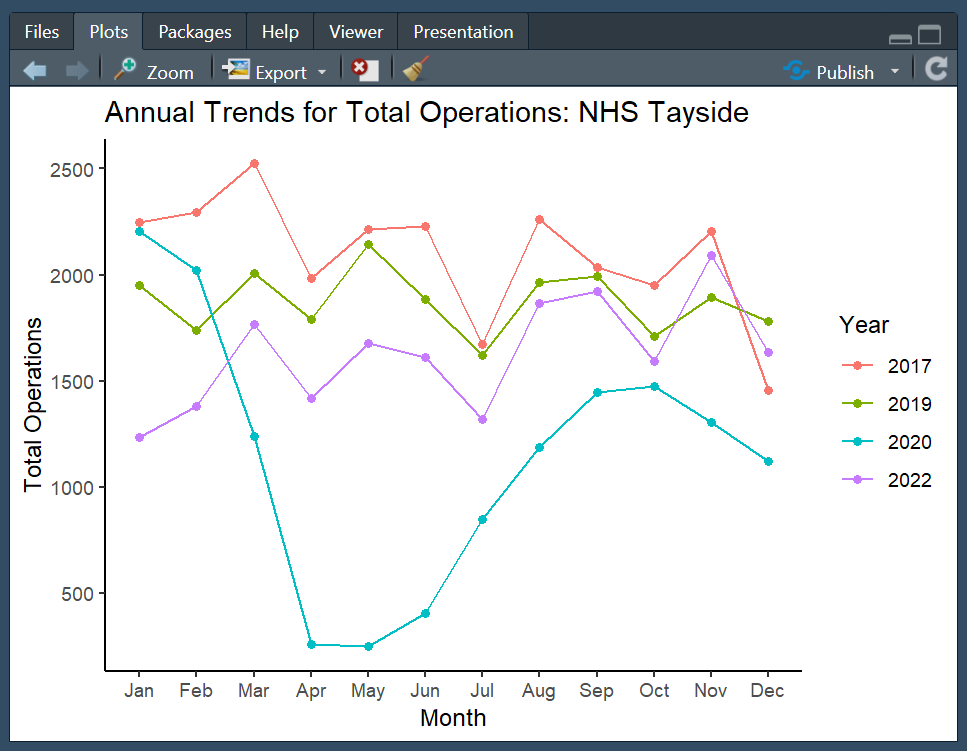Open the Packages tab

pyautogui.click(x=194, y=32)
